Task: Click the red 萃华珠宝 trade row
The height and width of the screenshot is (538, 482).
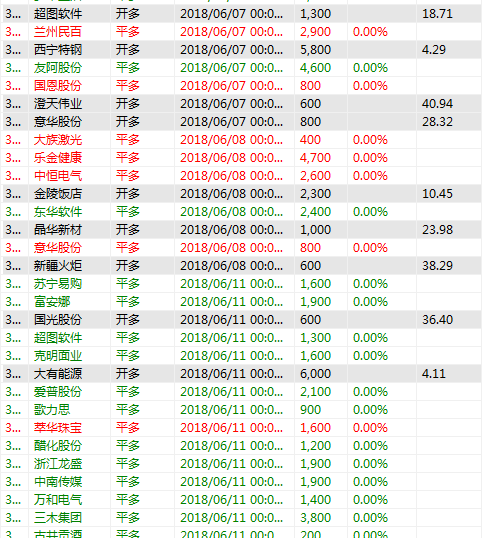Action: [x=241, y=428]
